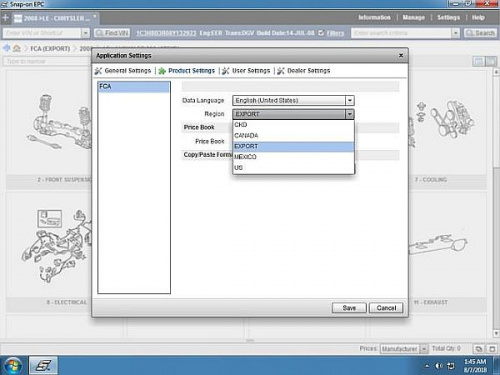
Task: Open the Dealer Settings tab
Action: point(304,71)
